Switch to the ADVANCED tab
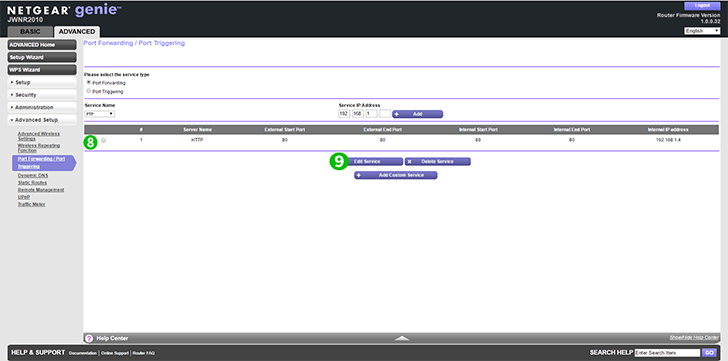 tap(77, 32)
